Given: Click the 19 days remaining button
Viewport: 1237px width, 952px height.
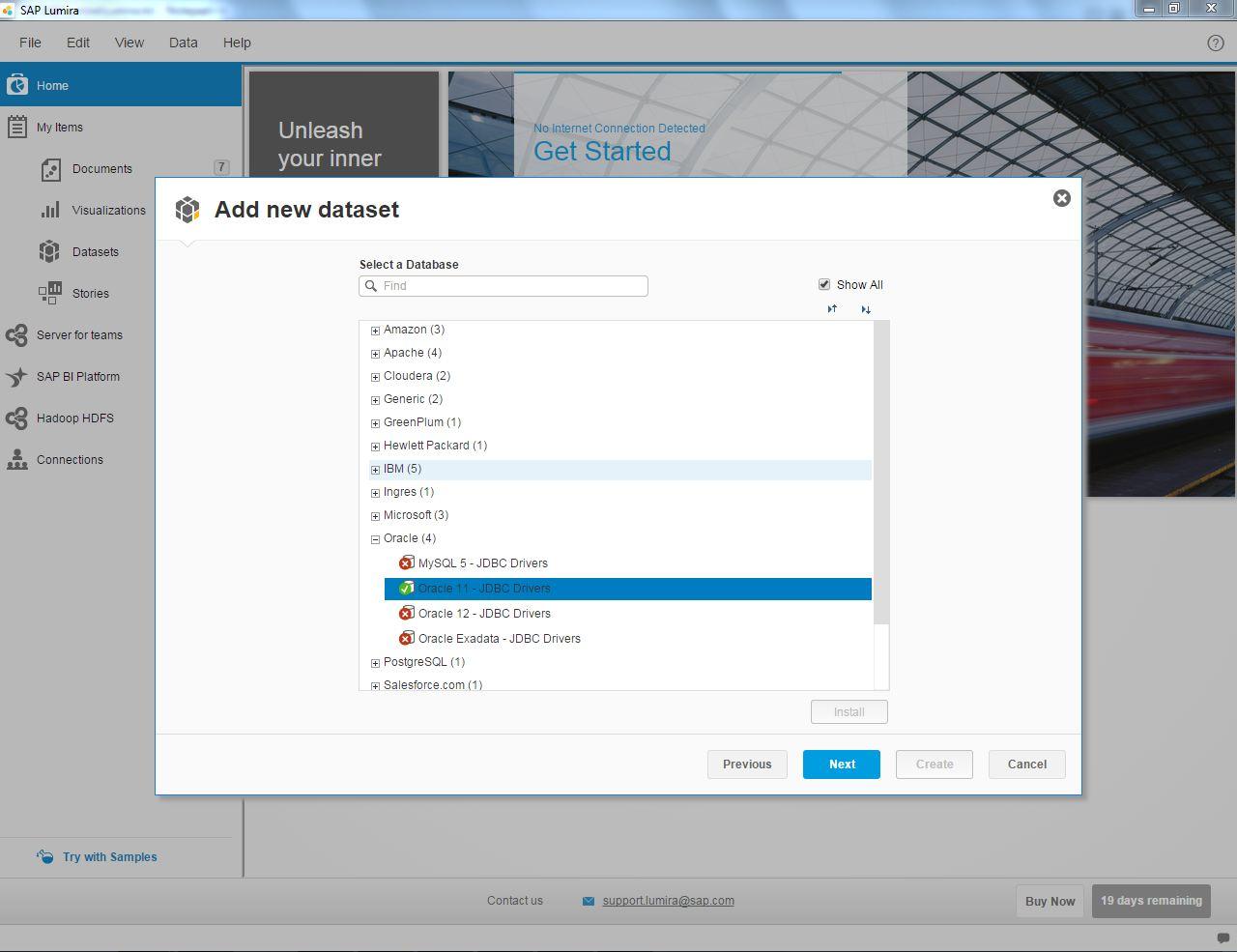Looking at the screenshot, I should tap(1151, 901).
